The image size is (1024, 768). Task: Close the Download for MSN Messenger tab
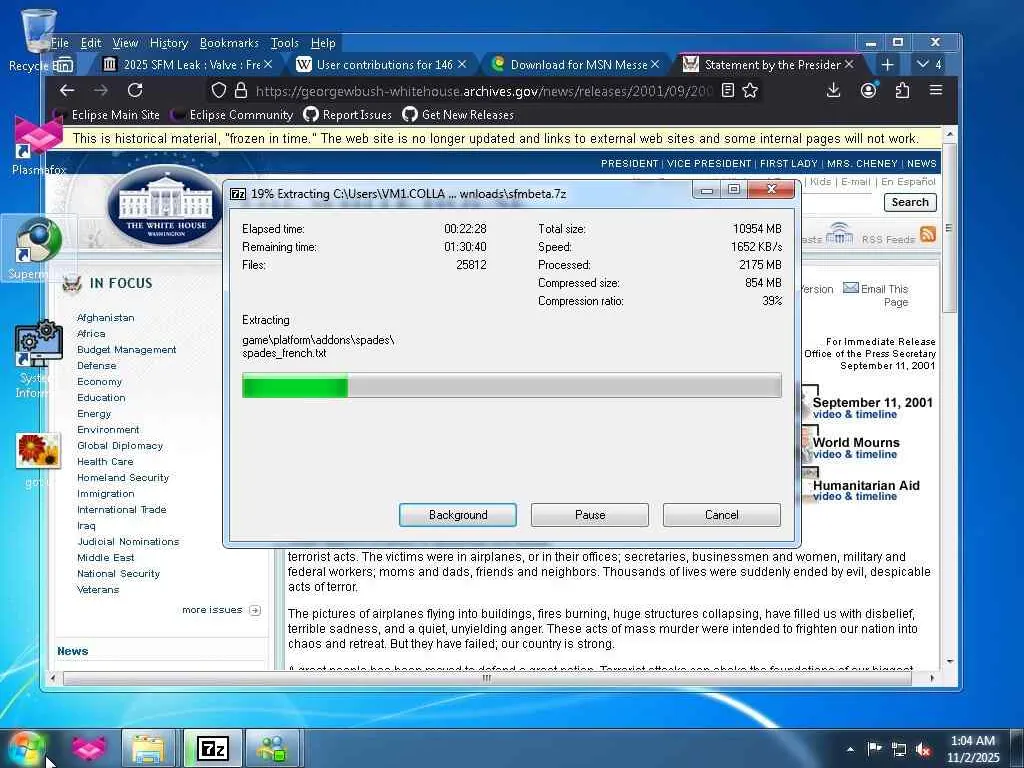pyautogui.click(x=656, y=64)
